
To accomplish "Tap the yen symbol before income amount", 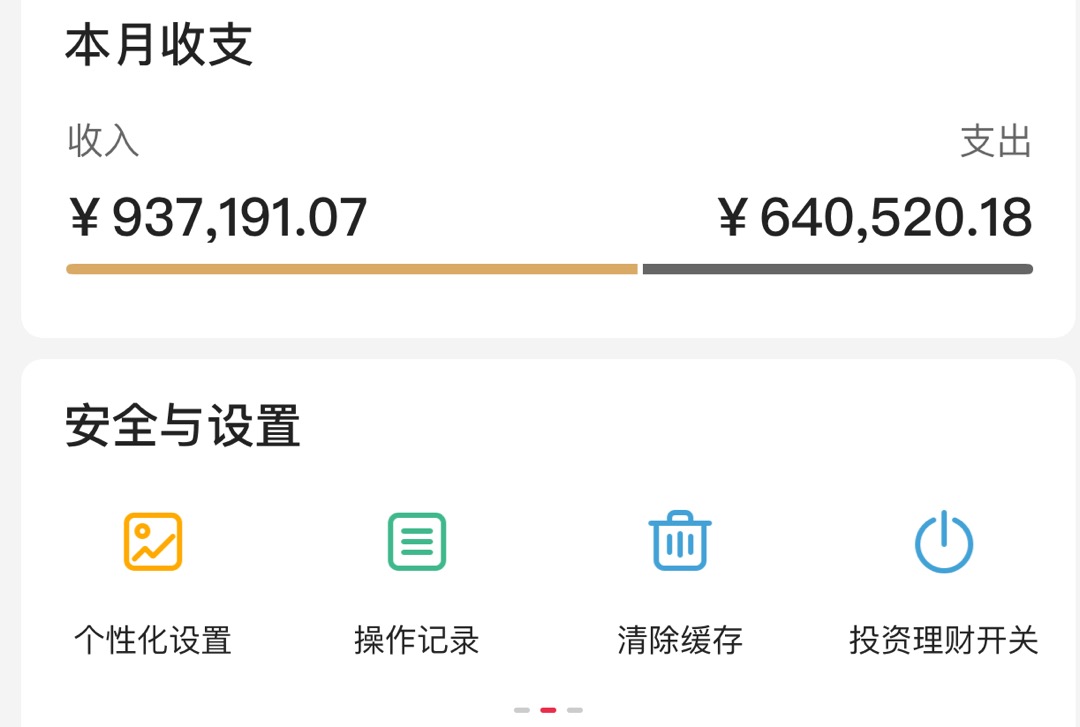I will [85, 217].
